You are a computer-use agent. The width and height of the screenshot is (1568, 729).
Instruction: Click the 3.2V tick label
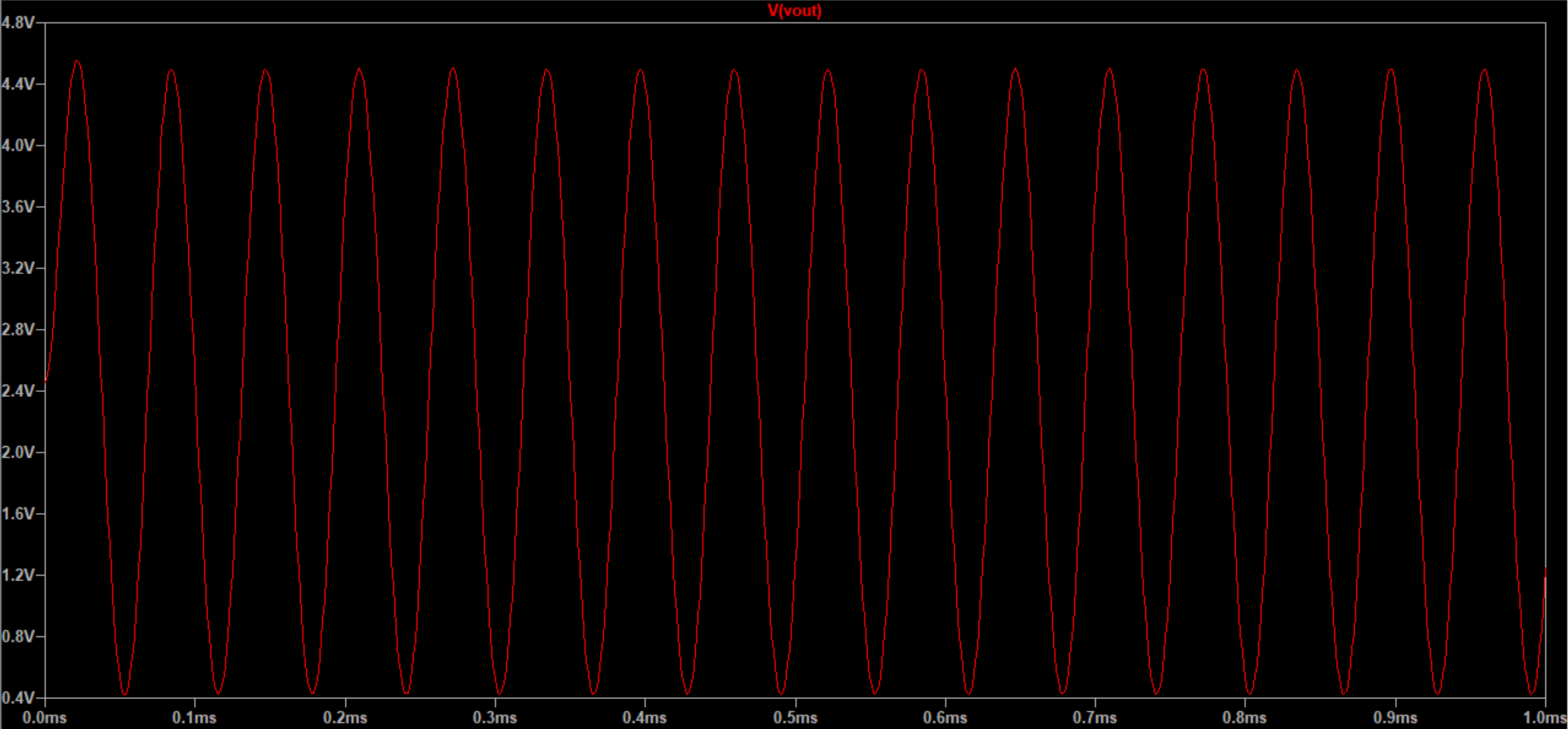tap(18, 268)
